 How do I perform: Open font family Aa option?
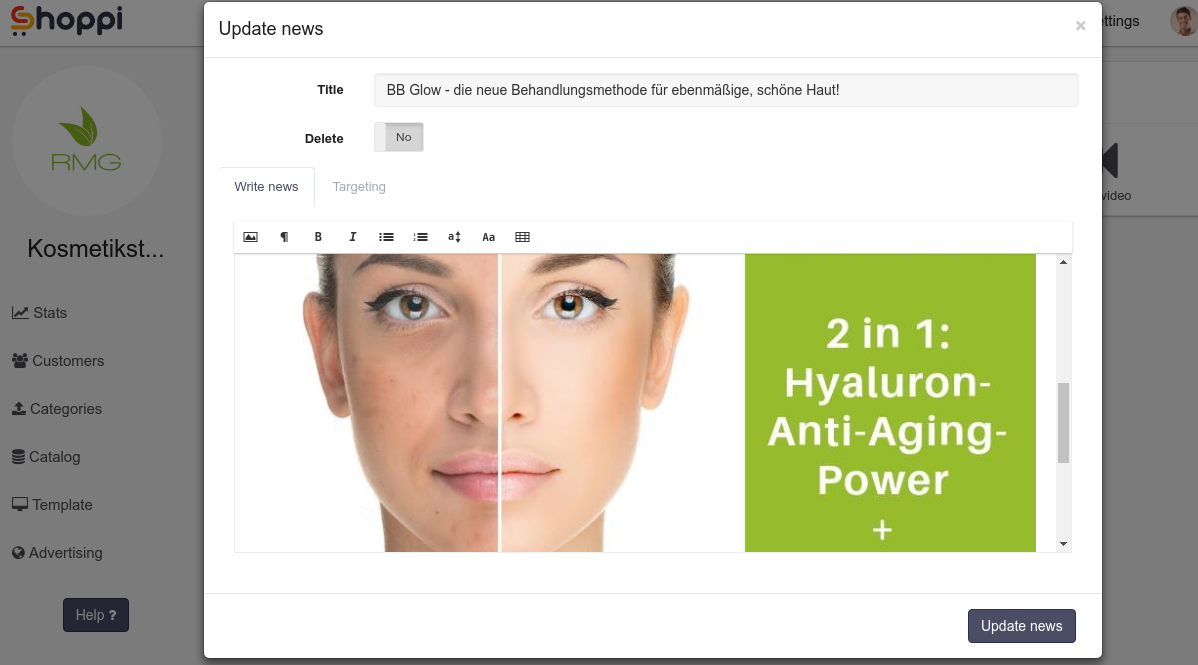click(x=488, y=237)
